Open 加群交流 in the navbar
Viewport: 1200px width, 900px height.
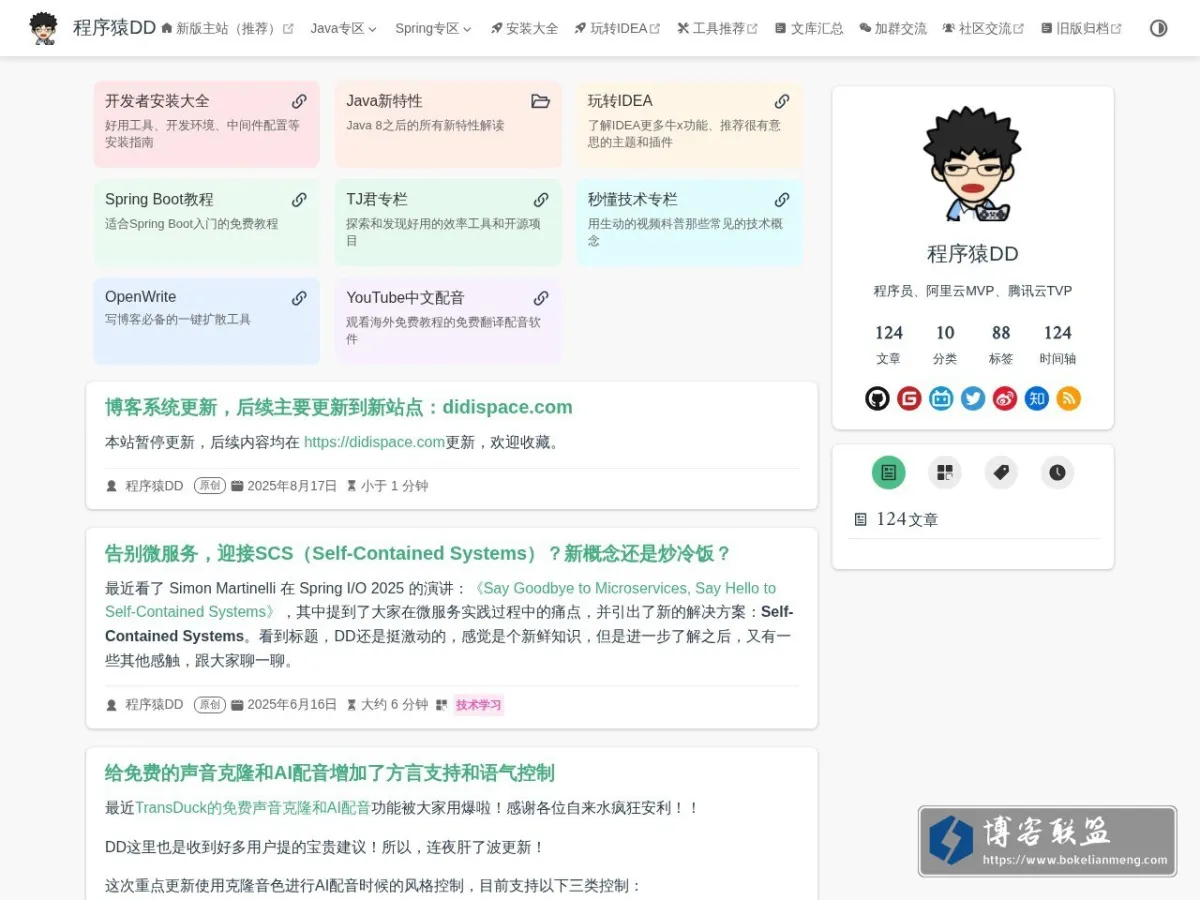pos(893,28)
